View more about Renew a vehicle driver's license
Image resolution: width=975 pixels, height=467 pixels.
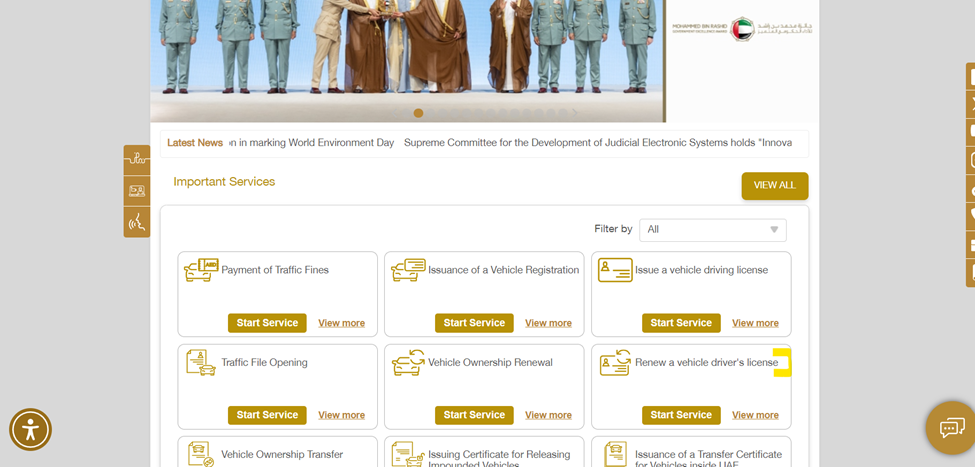pos(755,415)
